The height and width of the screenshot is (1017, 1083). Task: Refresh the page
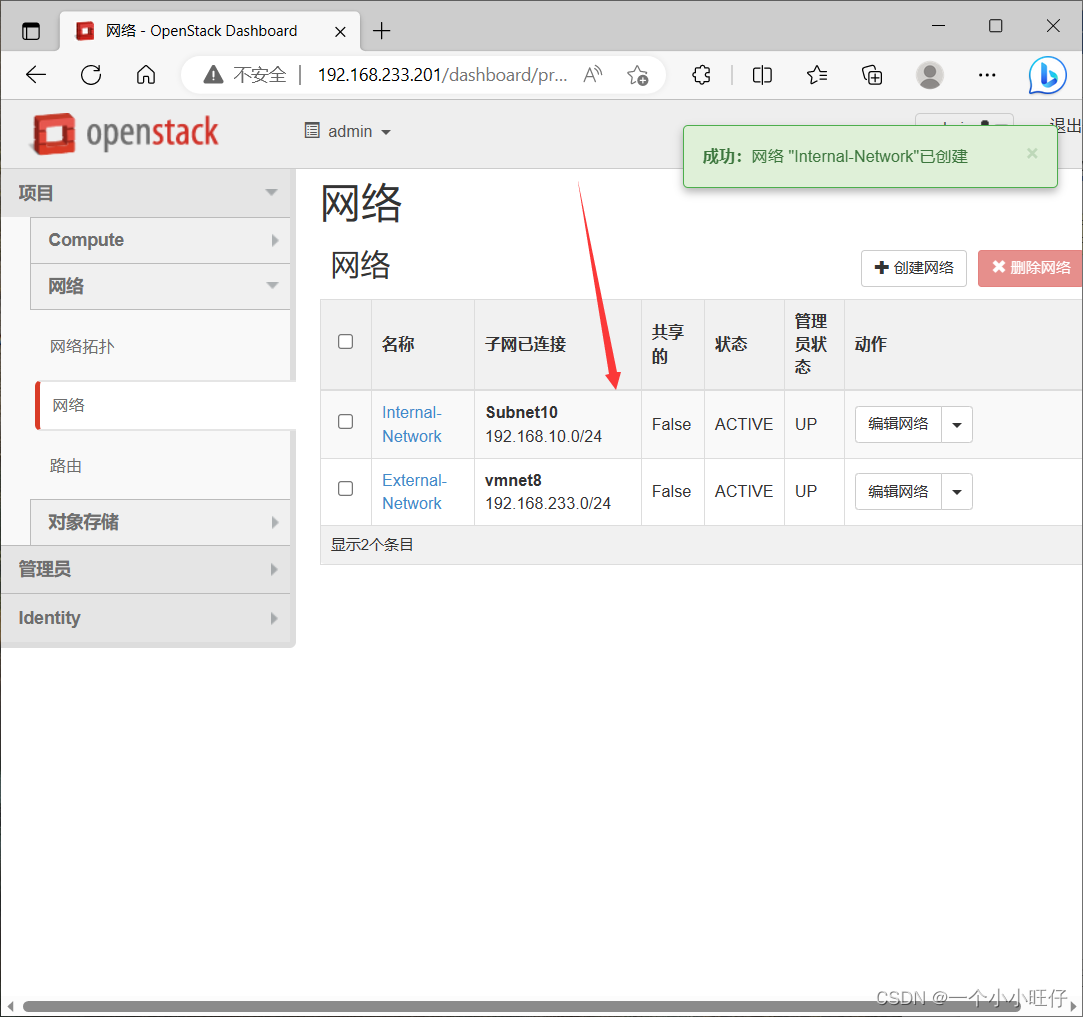click(91, 74)
